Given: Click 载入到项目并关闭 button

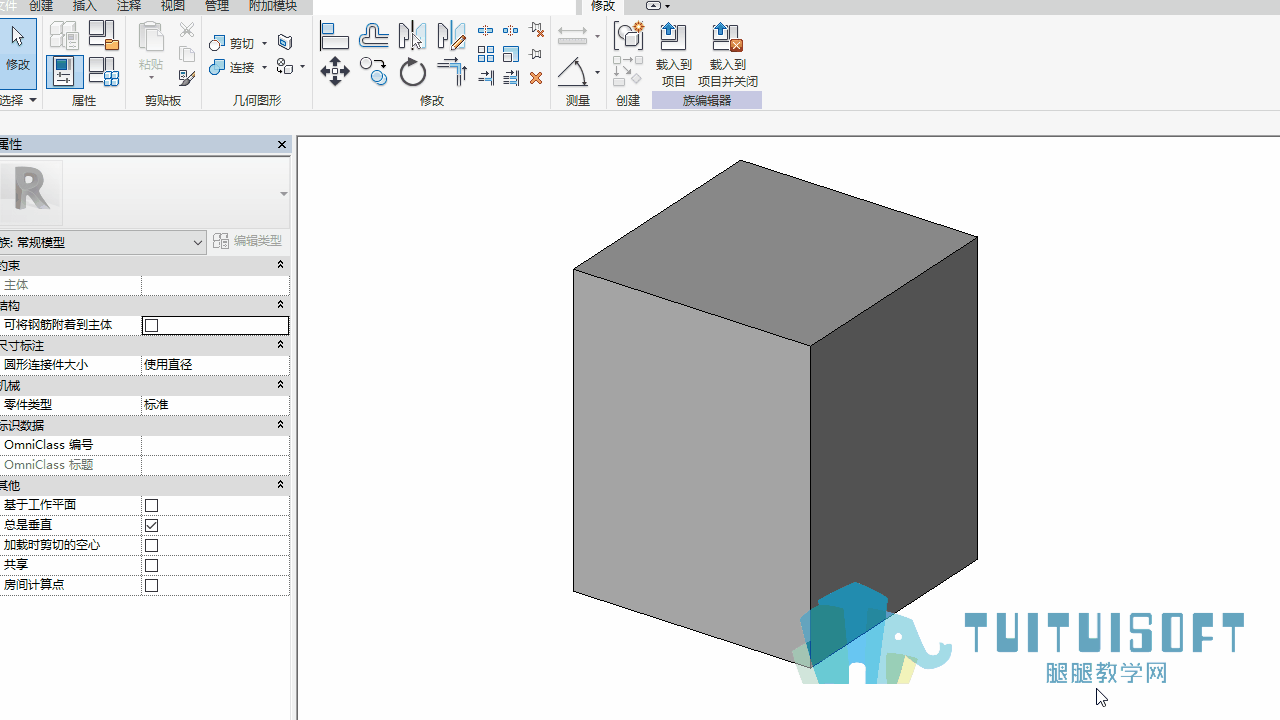Looking at the screenshot, I should (728, 55).
